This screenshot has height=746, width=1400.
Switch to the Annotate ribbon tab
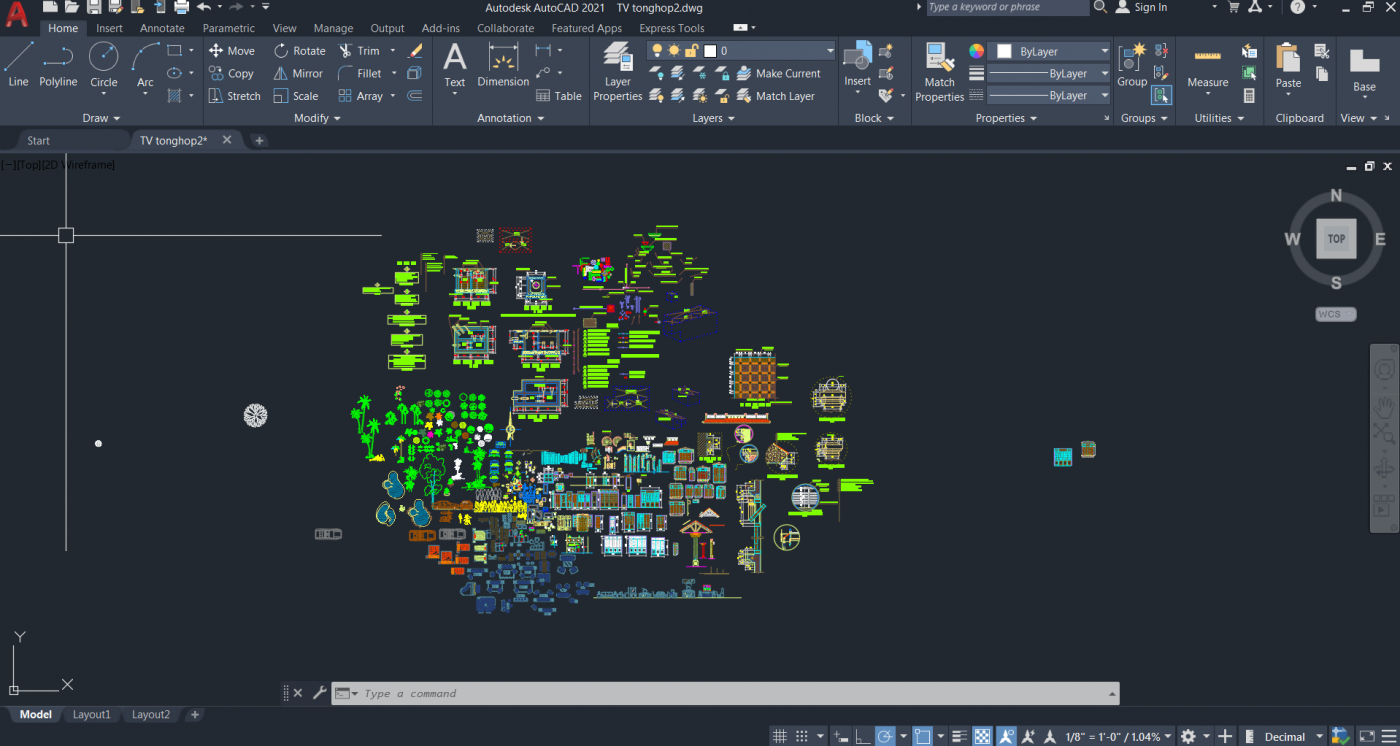click(162, 28)
